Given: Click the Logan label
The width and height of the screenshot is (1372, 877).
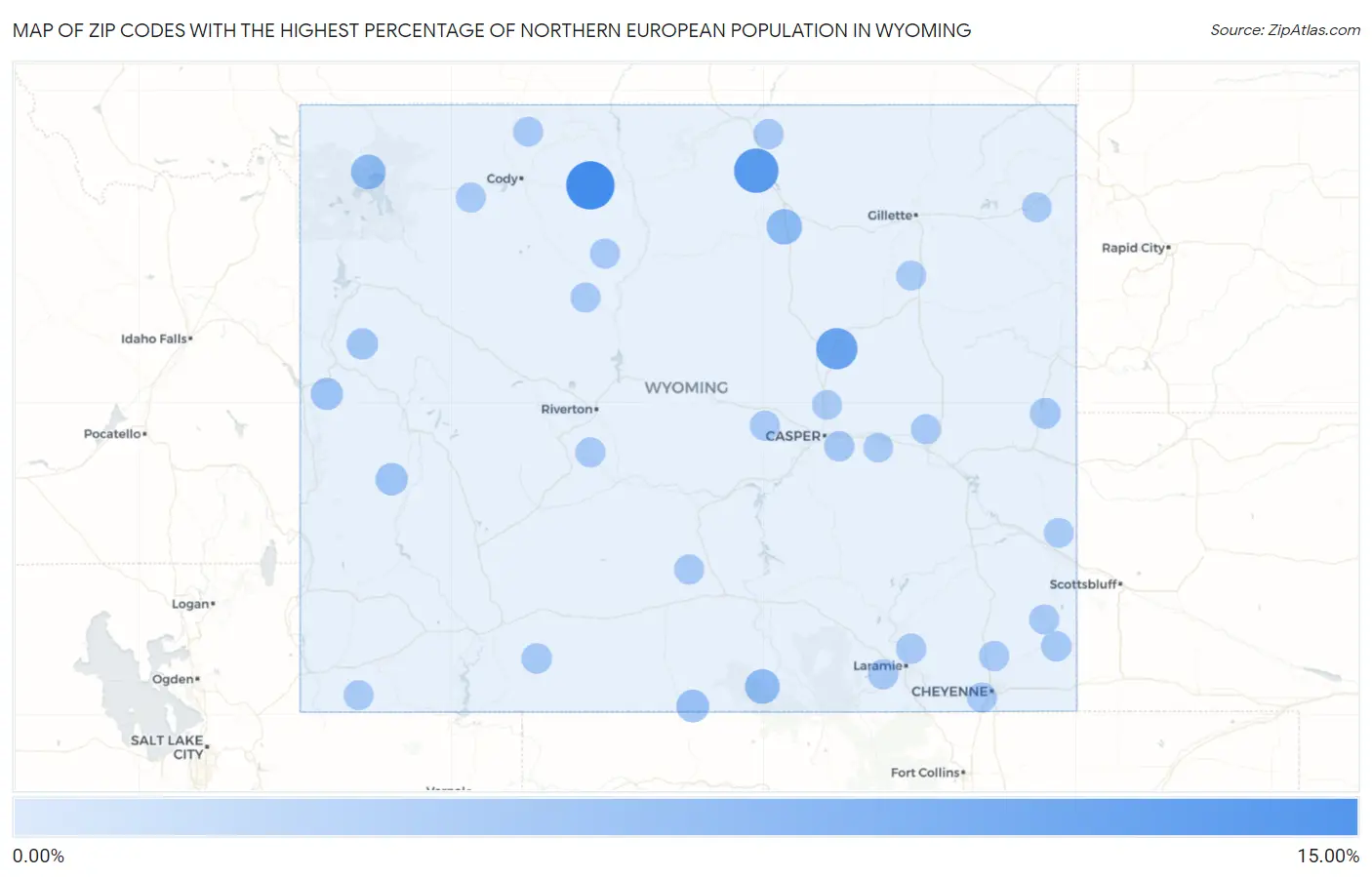Looking at the screenshot, I should (191, 604).
